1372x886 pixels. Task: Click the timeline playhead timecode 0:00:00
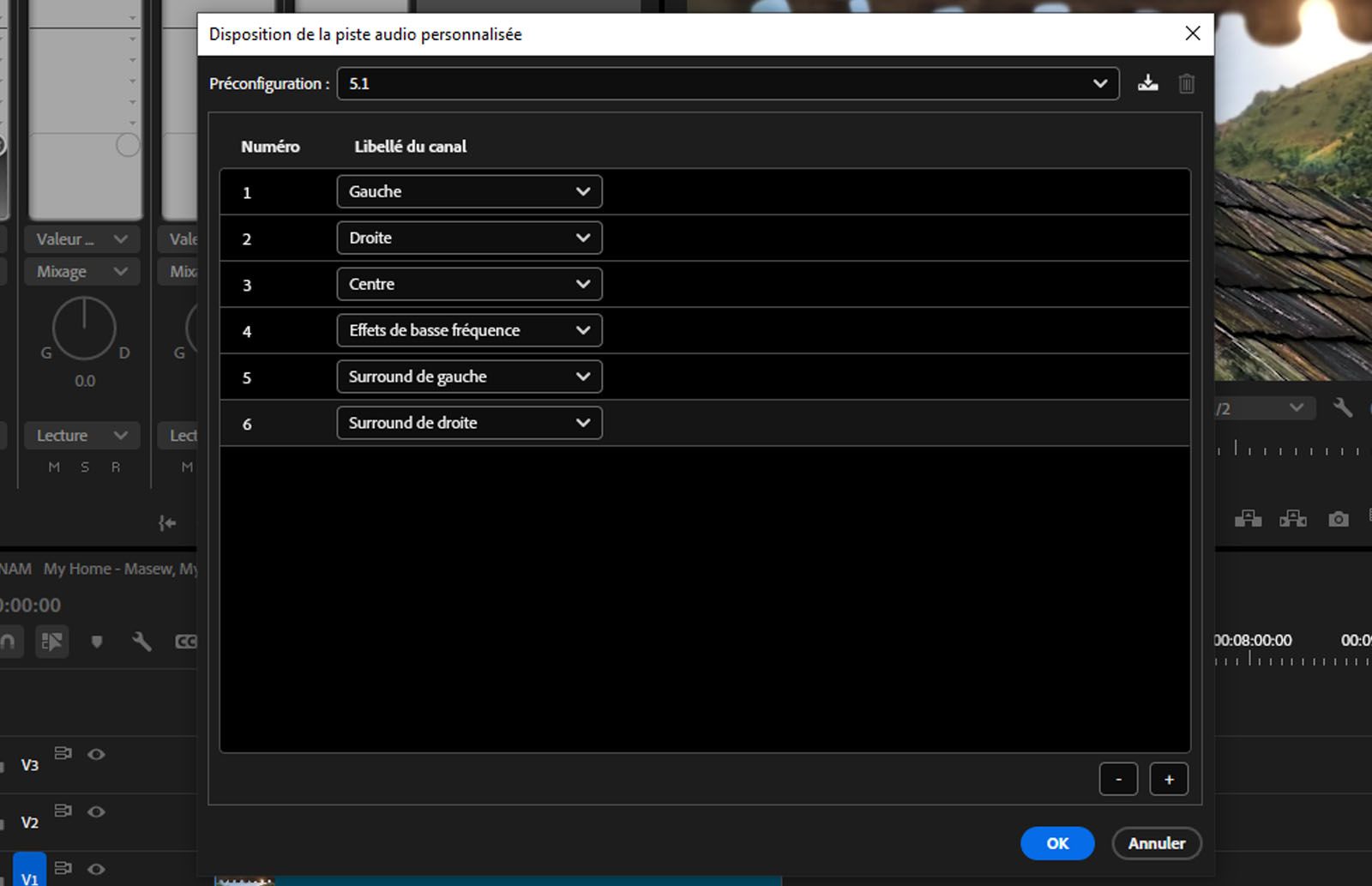[x=31, y=606]
